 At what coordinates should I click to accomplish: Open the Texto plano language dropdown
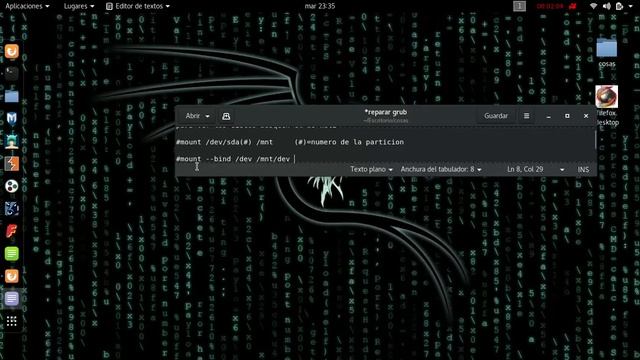tap(371, 169)
